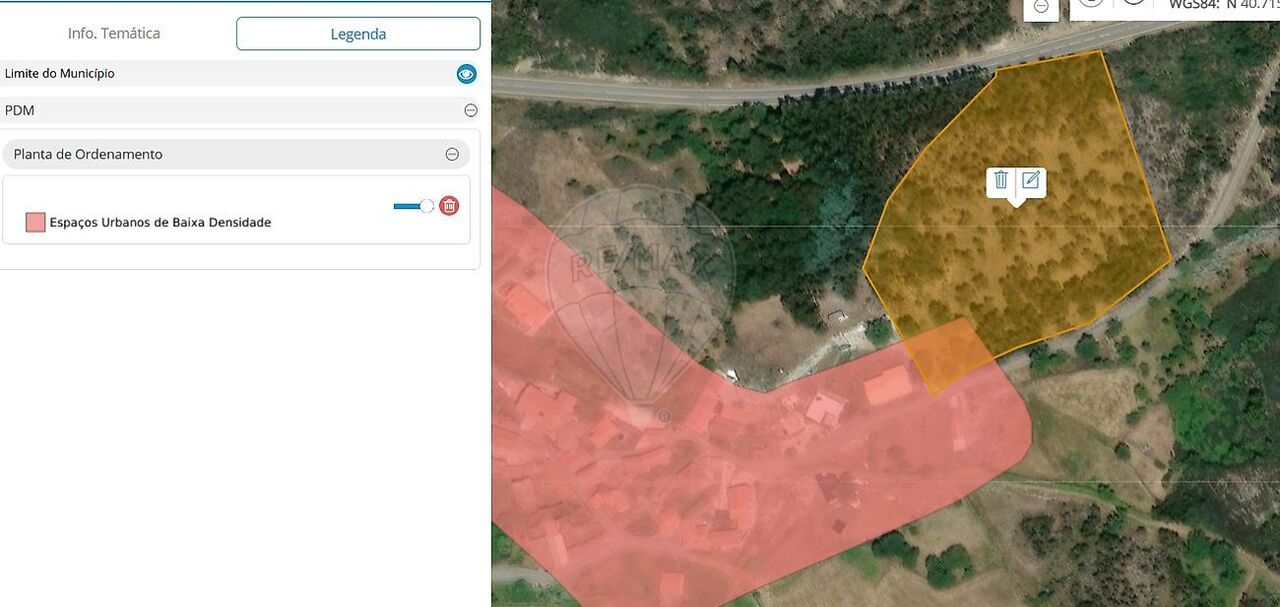This screenshot has width=1280, height=607.
Task: Switch to the Info. Temática tab
Action: pos(114,33)
